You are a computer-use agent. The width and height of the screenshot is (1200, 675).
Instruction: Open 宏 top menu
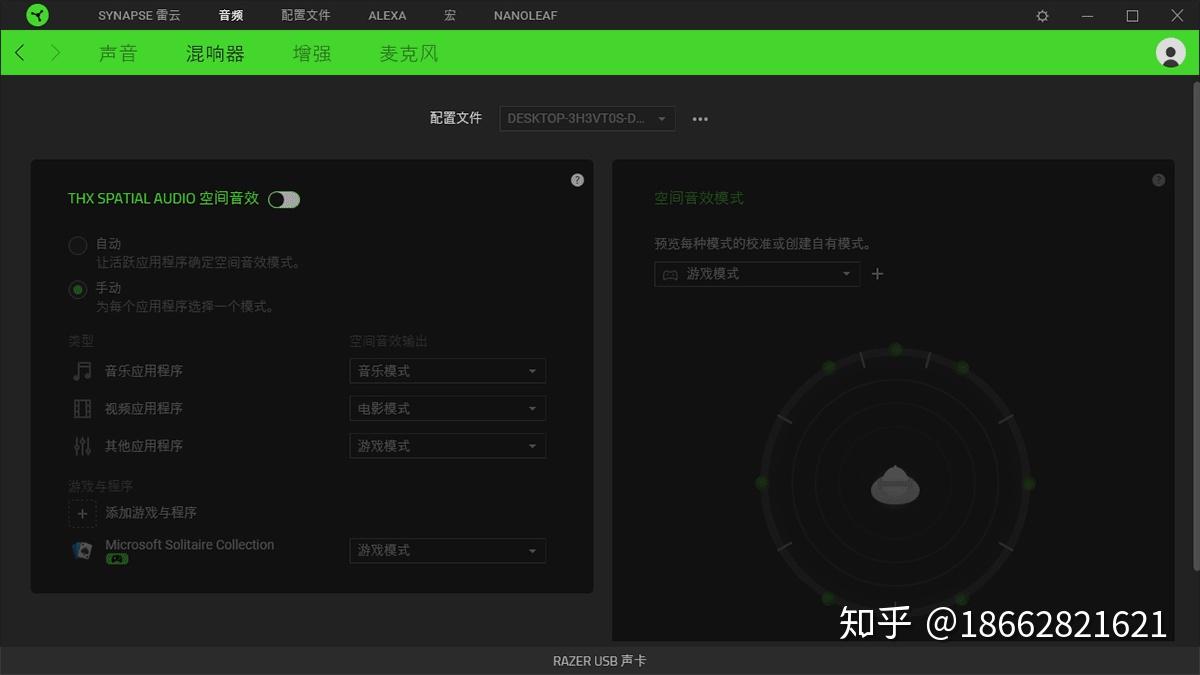[x=450, y=16]
